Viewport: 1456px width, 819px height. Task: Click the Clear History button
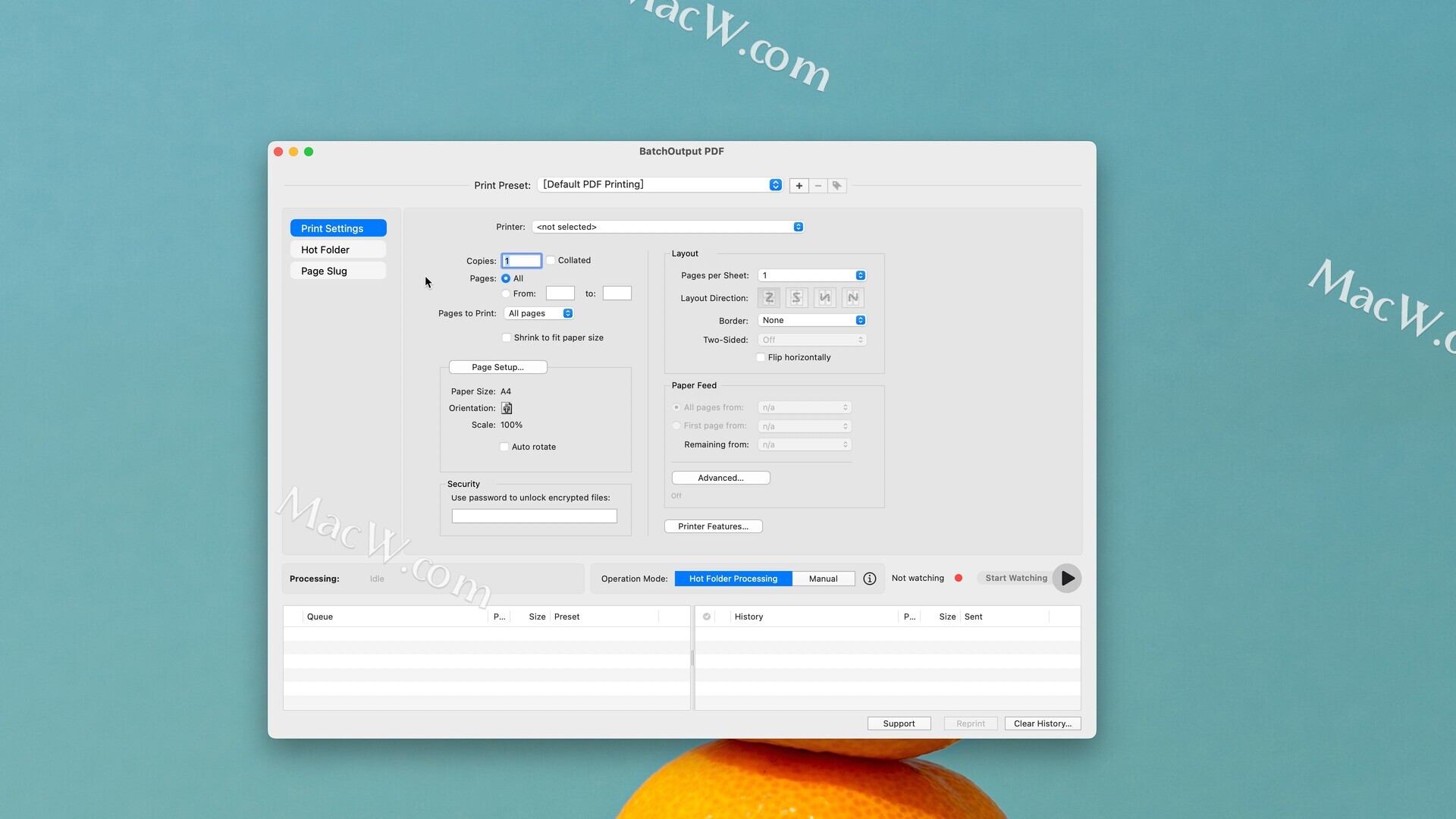1043,723
